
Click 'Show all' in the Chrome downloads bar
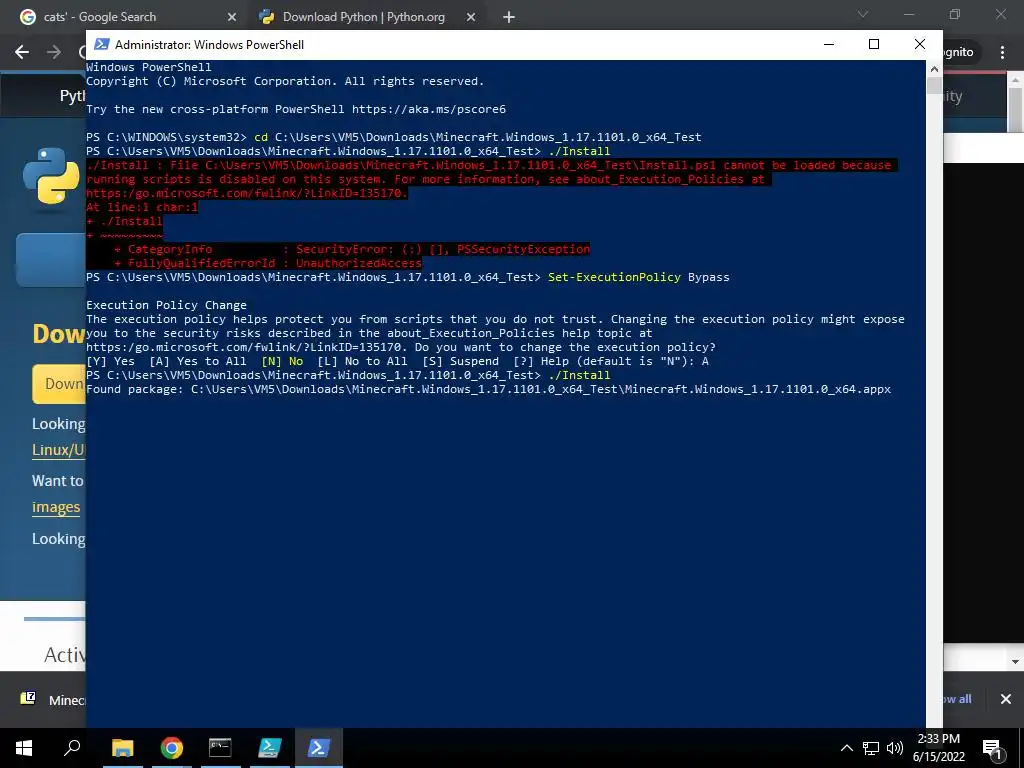956,699
